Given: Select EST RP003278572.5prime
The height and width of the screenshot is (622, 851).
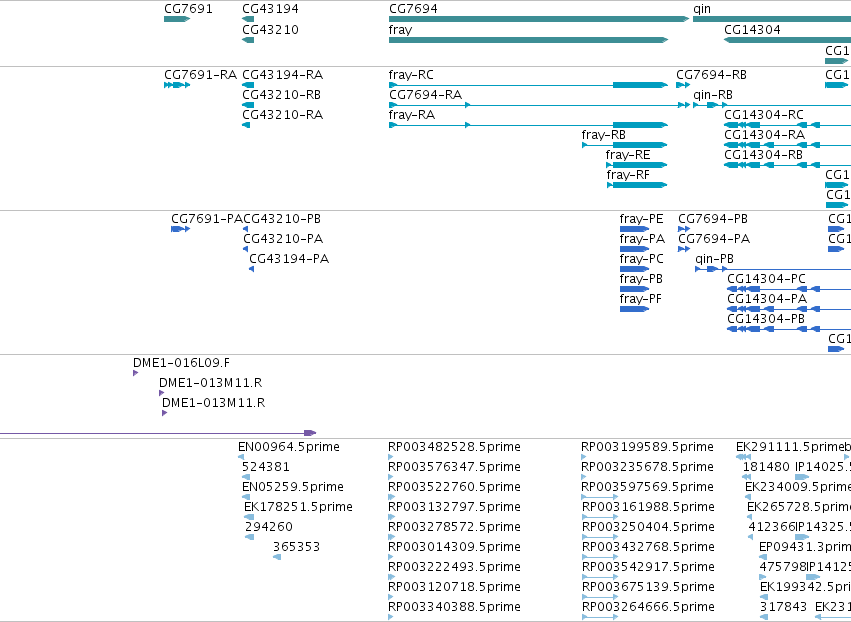Looking at the screenshot, I should click(x=454, y=527).
